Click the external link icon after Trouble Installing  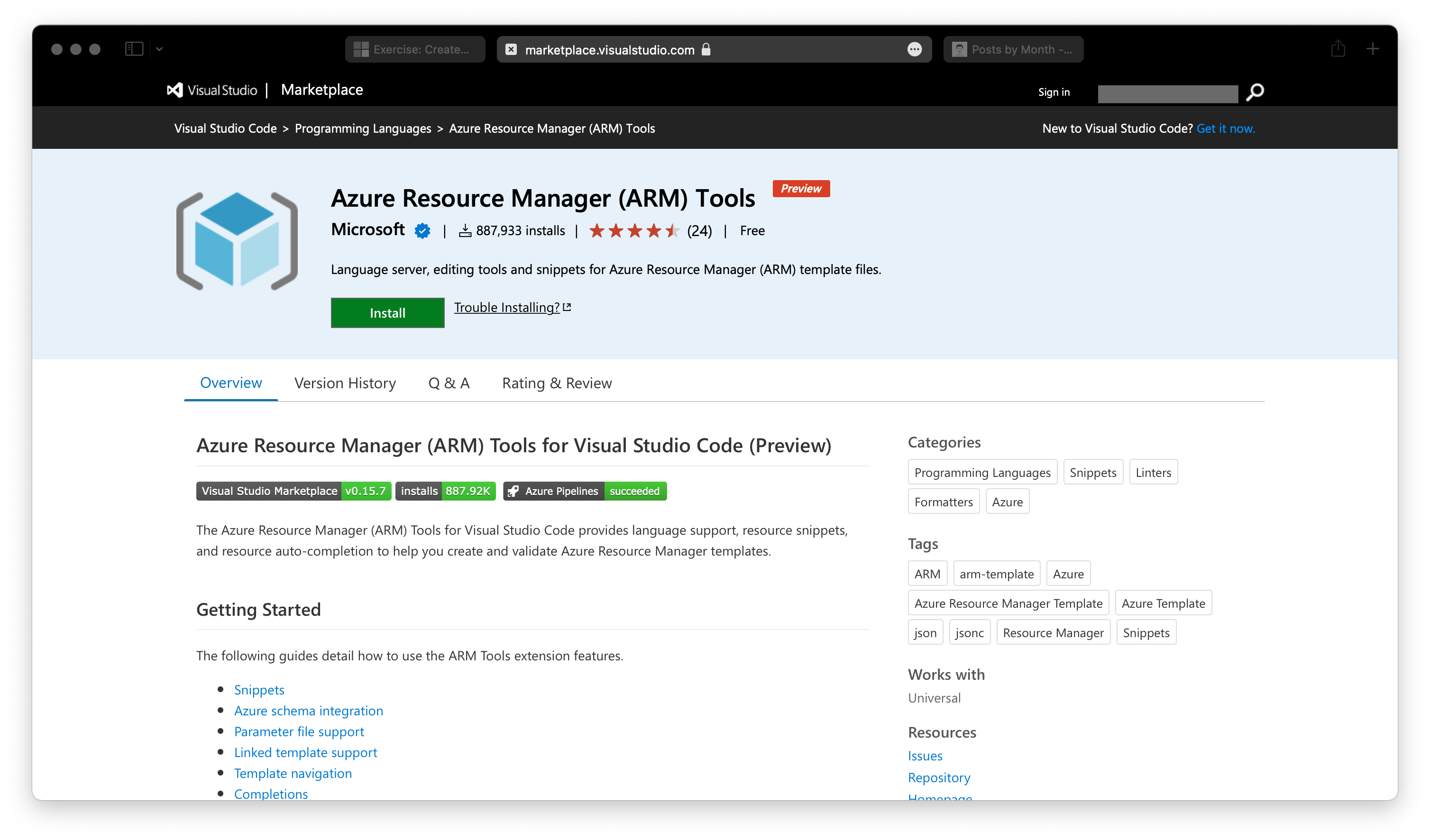[566, 307]
